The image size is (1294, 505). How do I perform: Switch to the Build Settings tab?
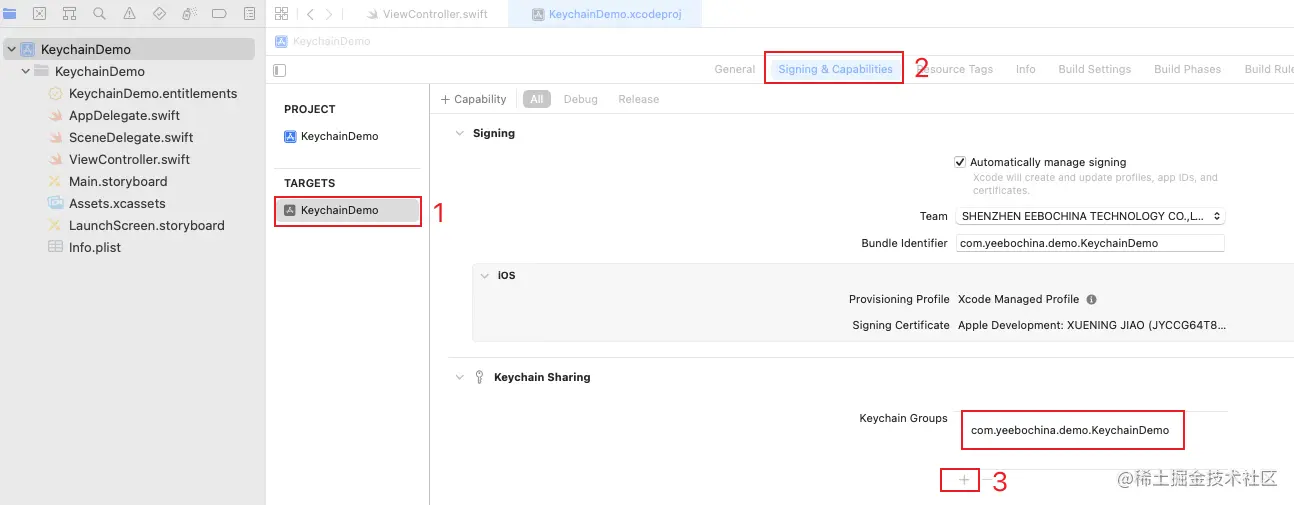(x=1094, y=69)
